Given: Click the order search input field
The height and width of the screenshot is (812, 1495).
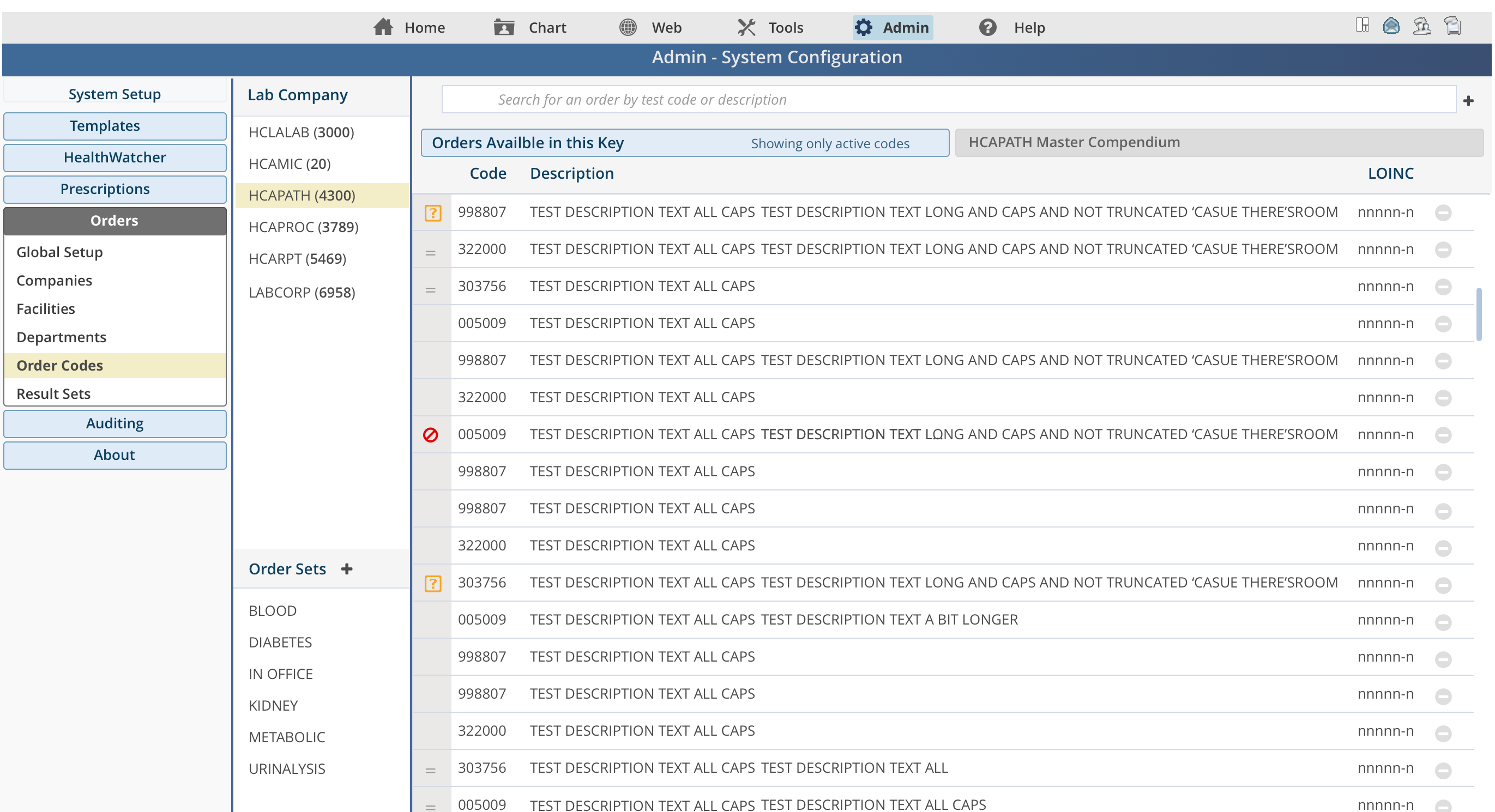Looking at the screenshot, I should [x=948, y=100].
